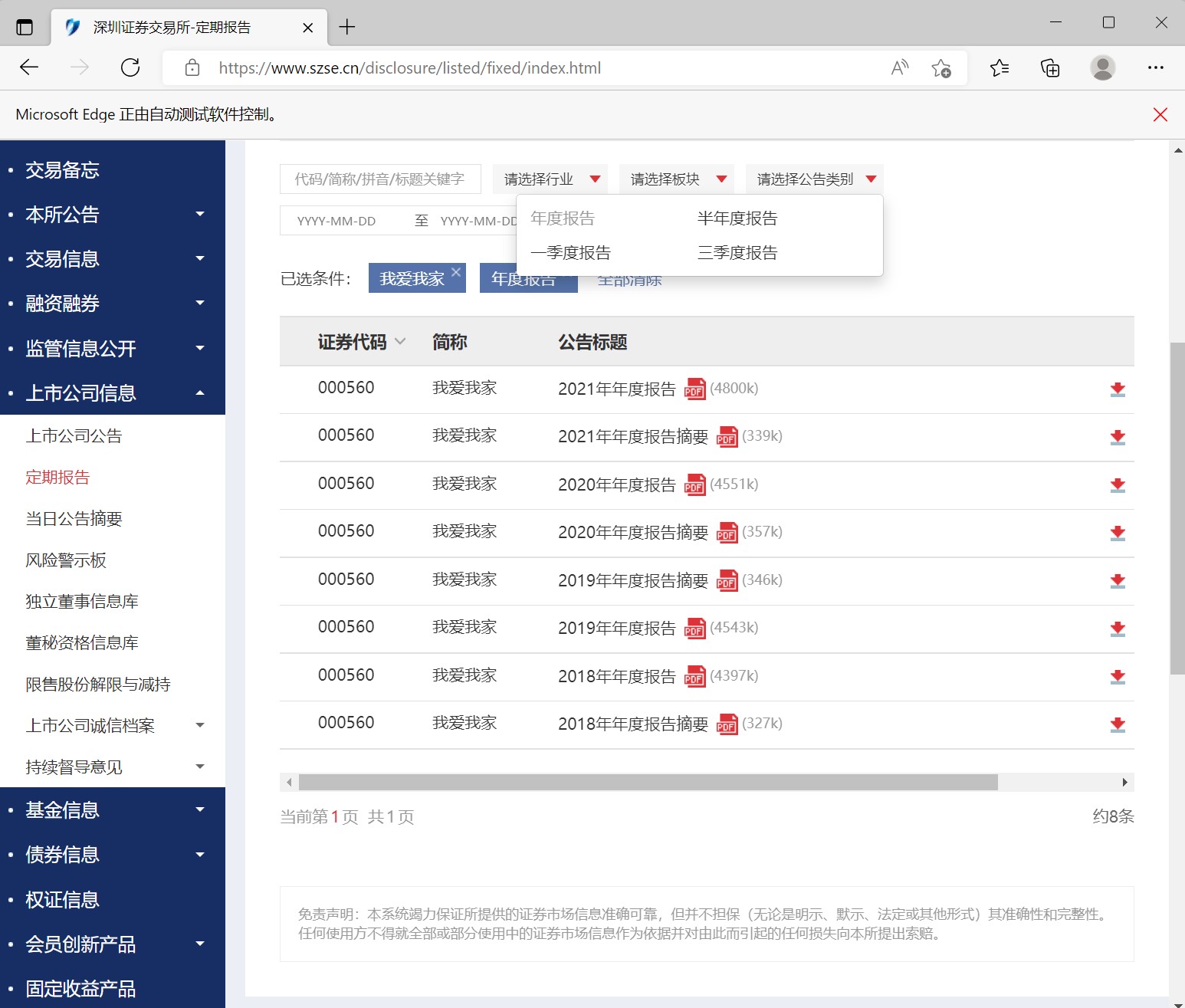Download the 2021年年度报告 file via red arrow
The width and height of the screenshot is (1185, 1008).
1118,389
